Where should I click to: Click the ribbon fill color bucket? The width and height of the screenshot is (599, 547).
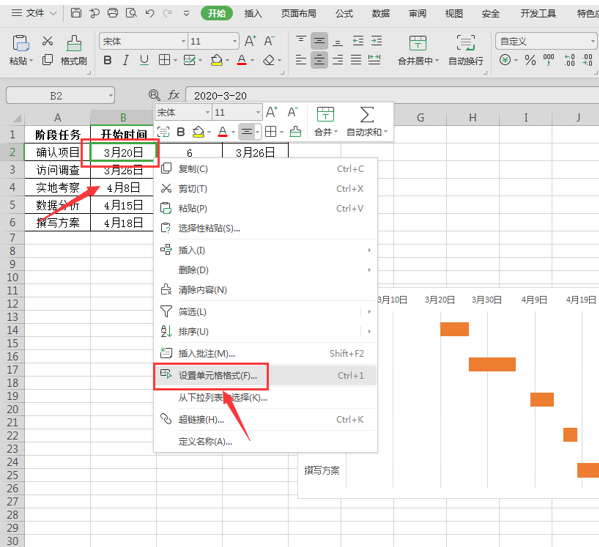click(x=216, y=60)
